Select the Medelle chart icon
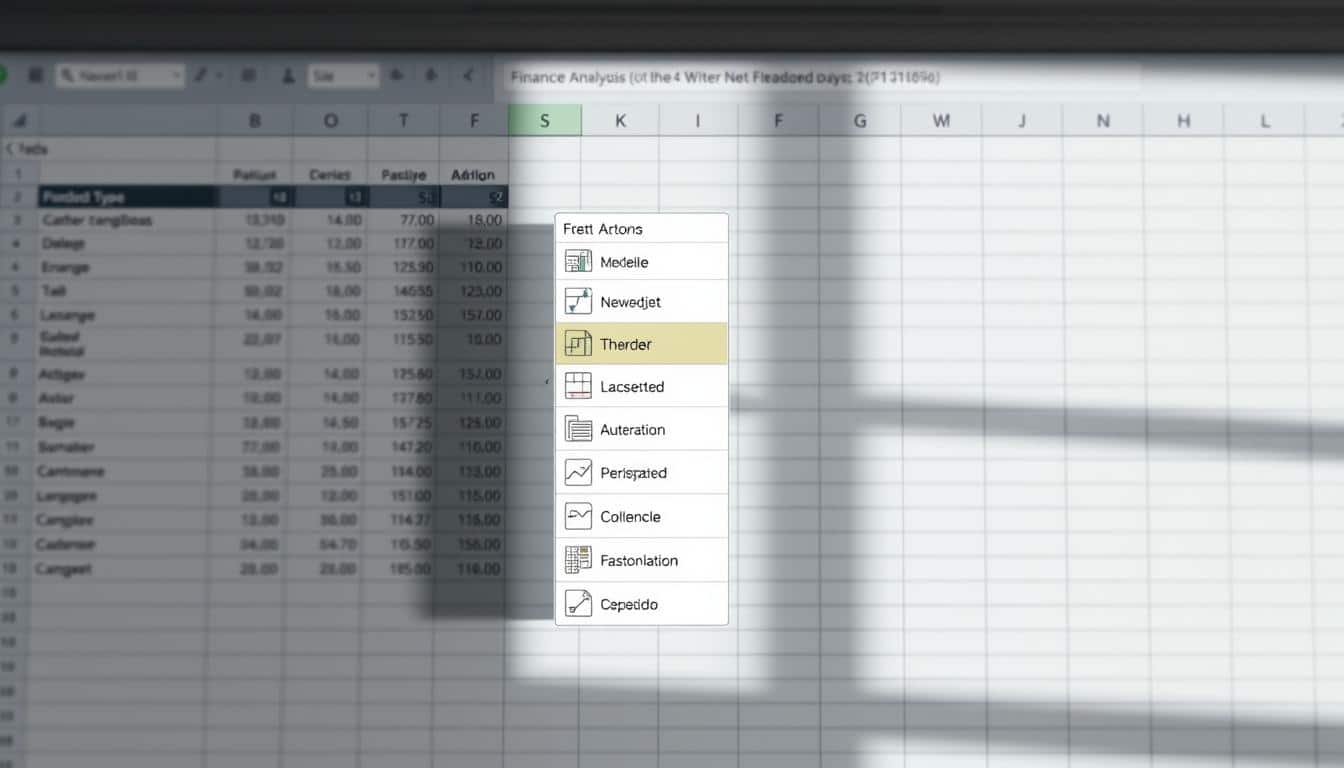1344x768 pixels. pos(577,261)
